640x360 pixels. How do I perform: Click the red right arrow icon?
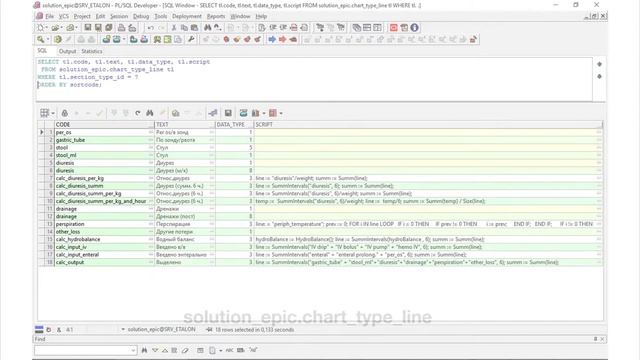(x=282, y=40)
